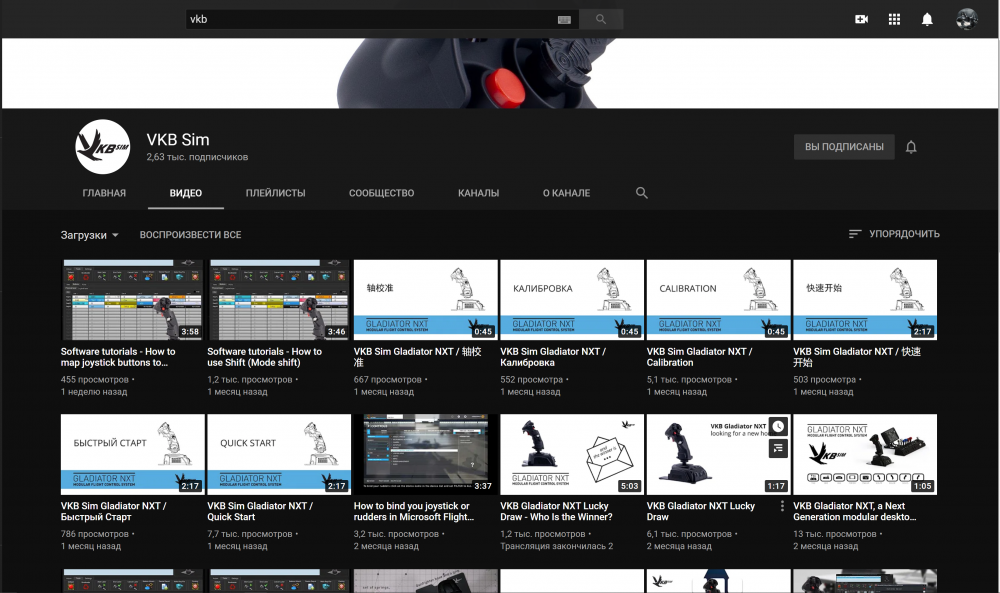Click the Create video camera icon
This screenshot has height=593, width=1000.
point(861,18)
